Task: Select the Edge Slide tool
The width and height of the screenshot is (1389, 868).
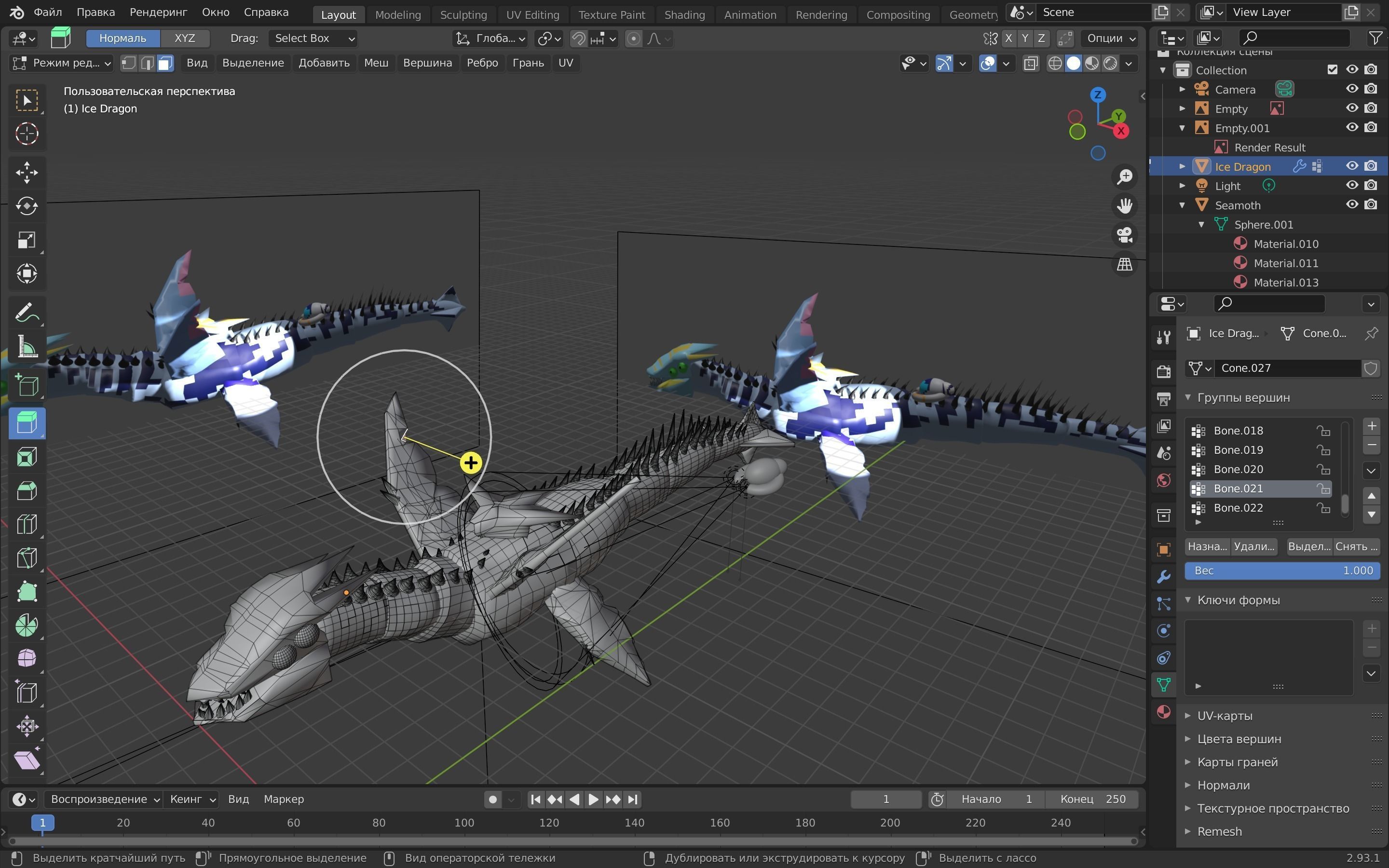Action: pos(27,692)
